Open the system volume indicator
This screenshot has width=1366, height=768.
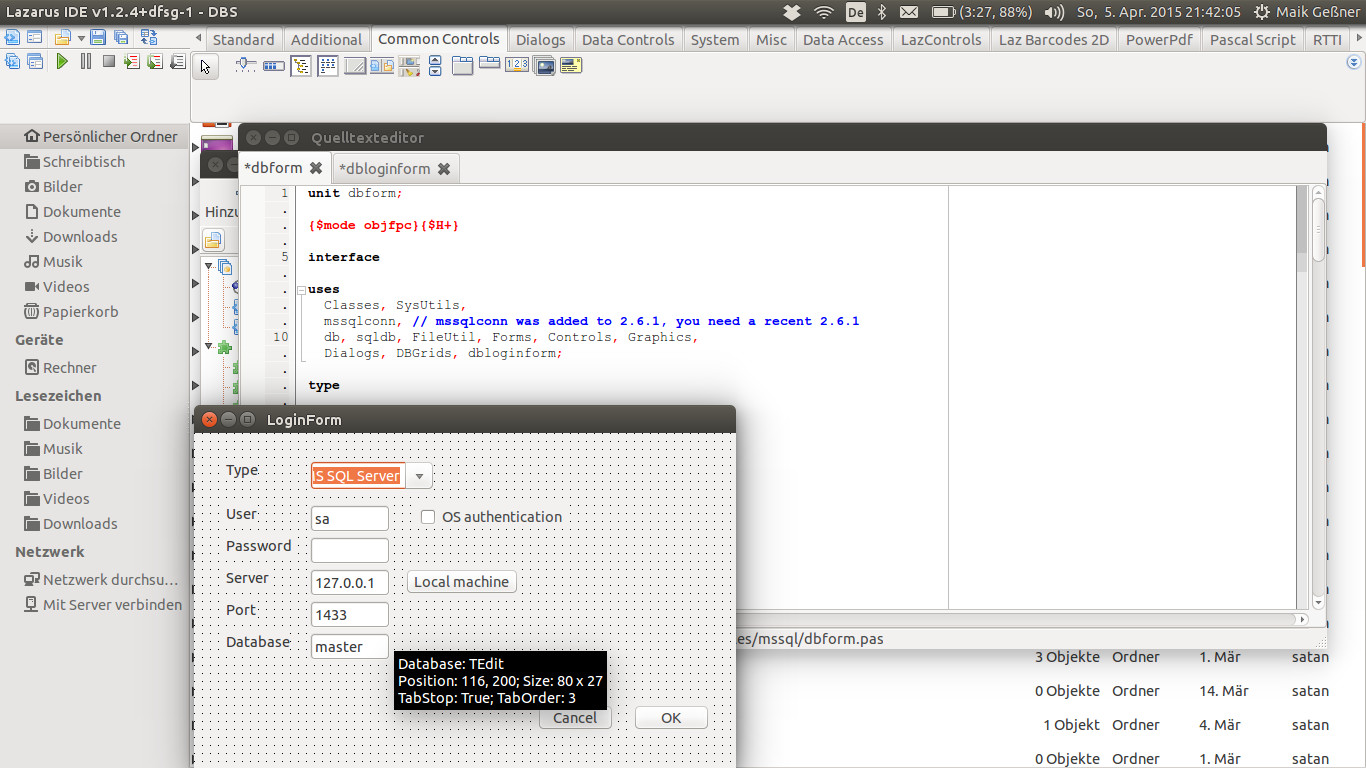(x=1054, y=12)
